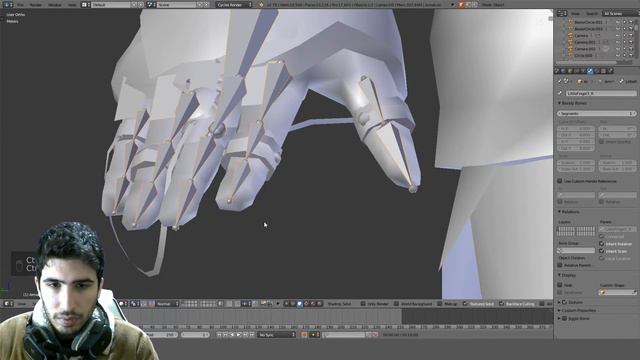Toggle the Textured Solid checkbox

465,304
